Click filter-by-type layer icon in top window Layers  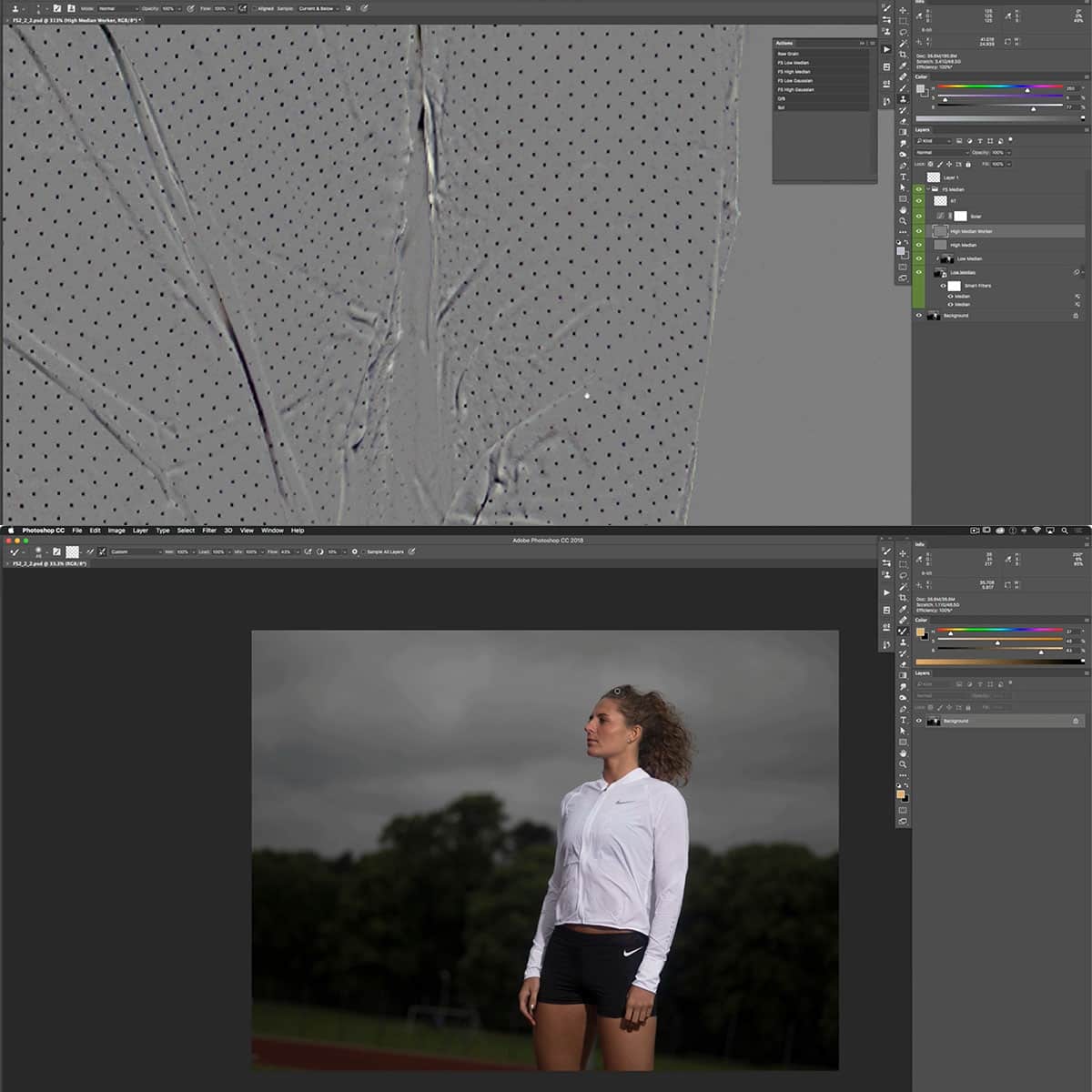point(980,141)
